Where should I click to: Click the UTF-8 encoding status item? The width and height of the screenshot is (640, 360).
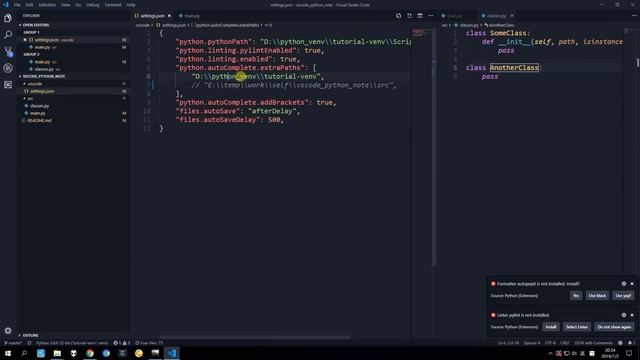(550, 343)
